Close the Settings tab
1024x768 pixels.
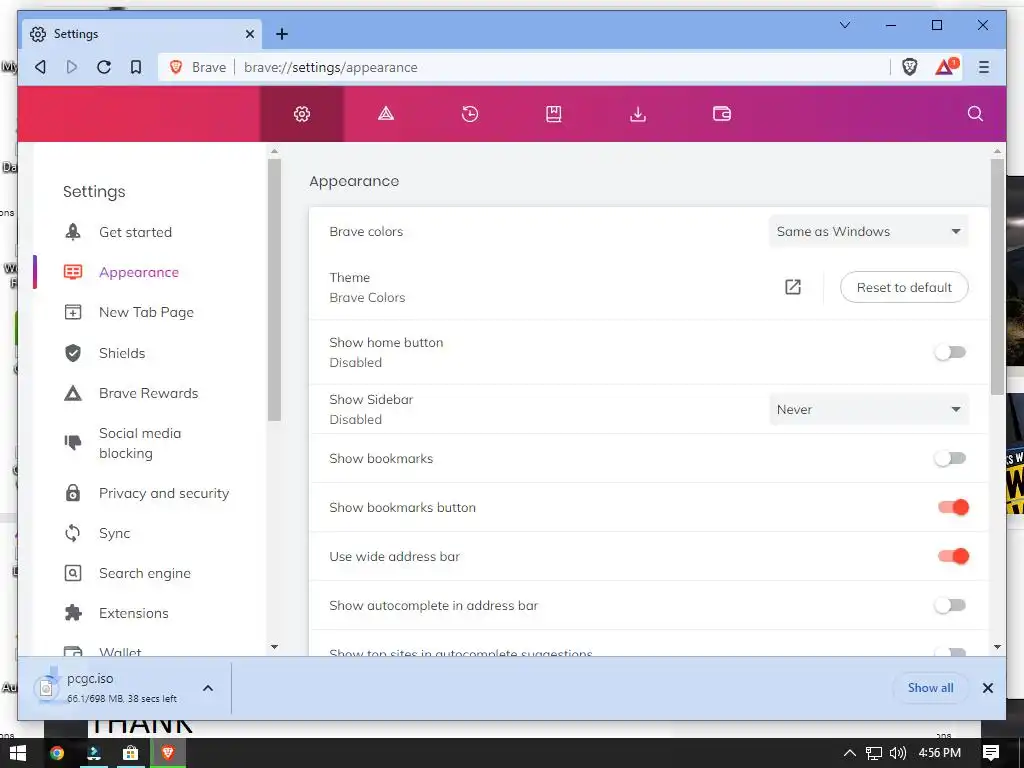[x=249, y=34]
